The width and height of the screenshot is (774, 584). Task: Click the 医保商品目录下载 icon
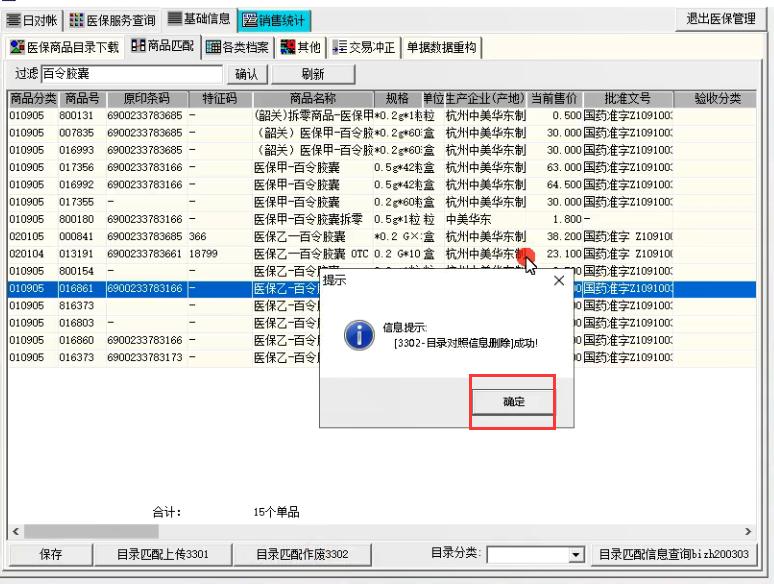(17, 47)
